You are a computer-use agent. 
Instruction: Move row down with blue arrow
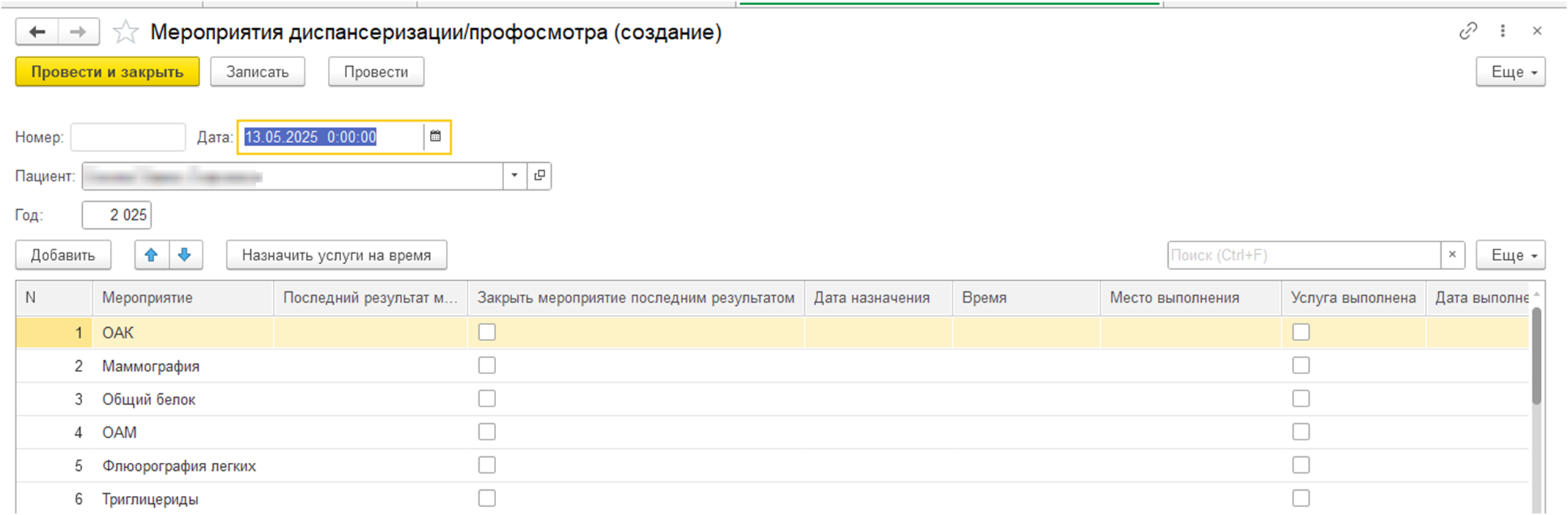[x=185, y=255]
